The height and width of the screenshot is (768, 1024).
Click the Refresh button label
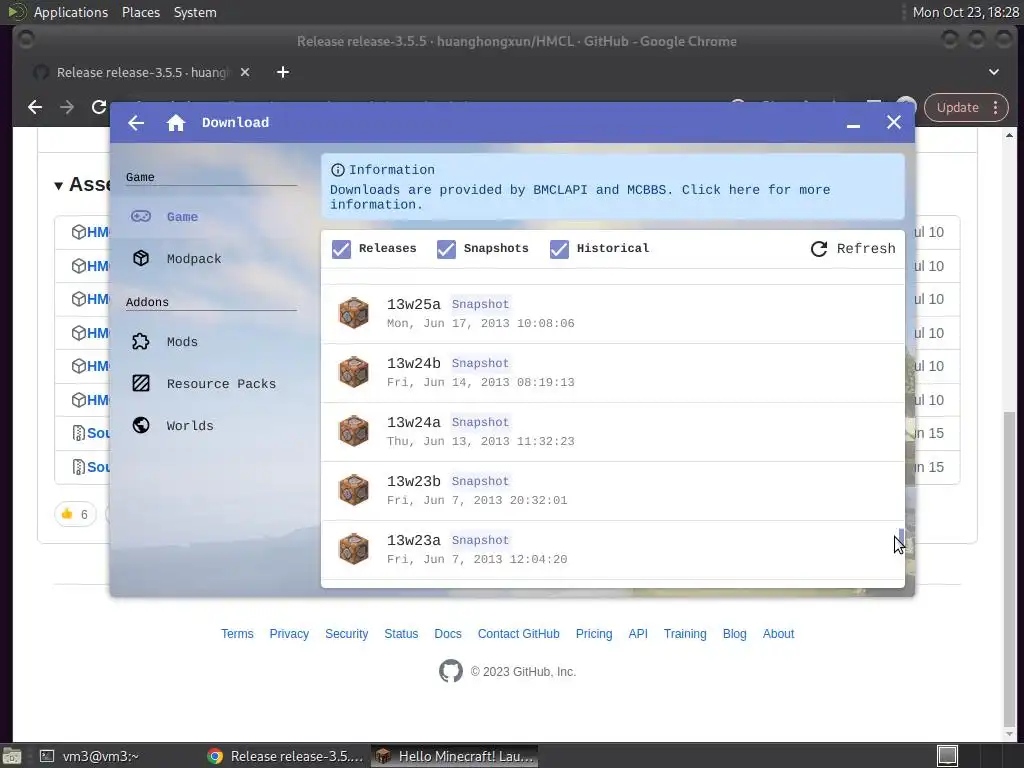pyautogui.click(x=866, y=249)
